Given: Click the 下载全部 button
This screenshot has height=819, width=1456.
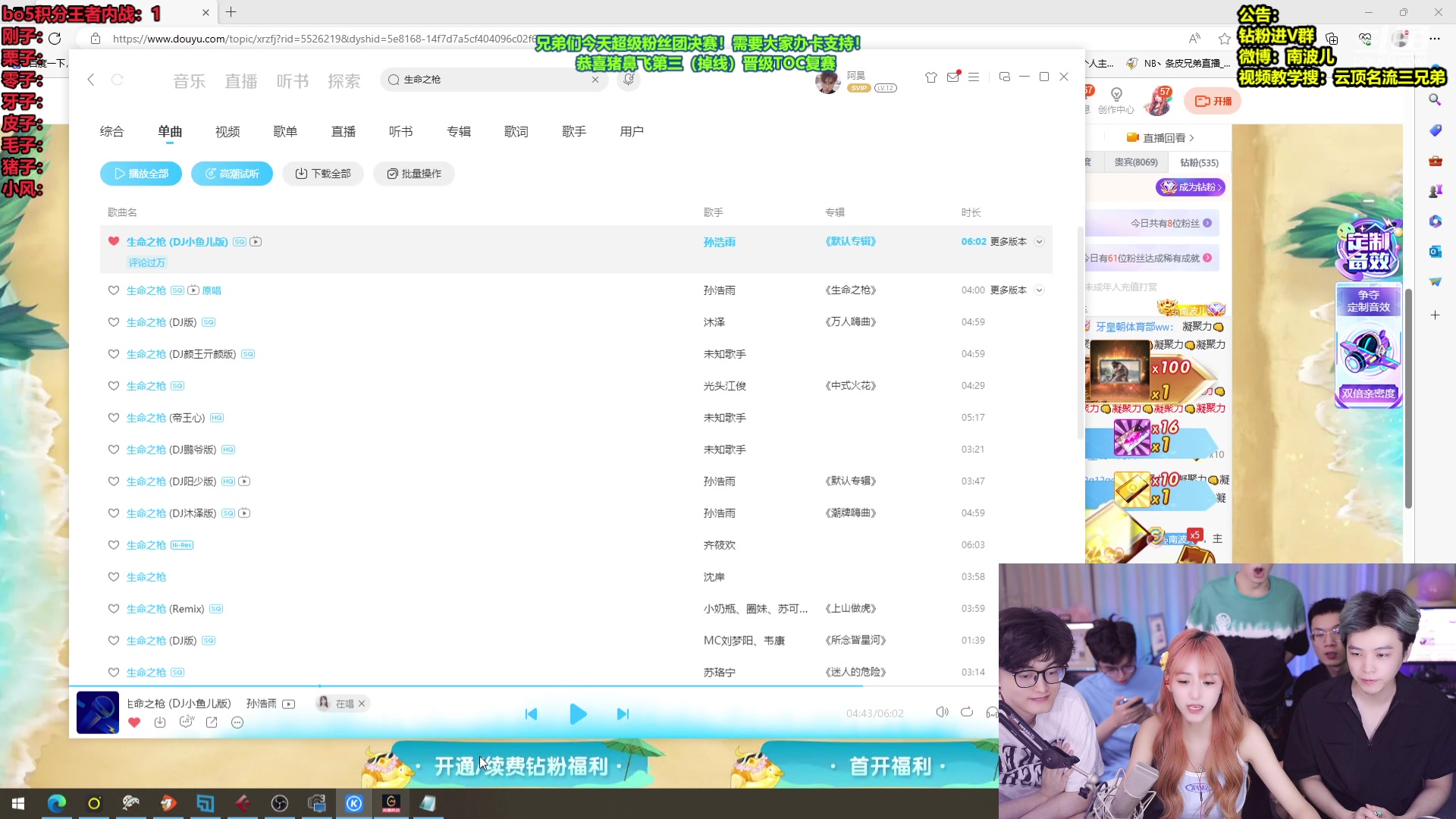Looking at the screenshot, I should click(323, 174).
